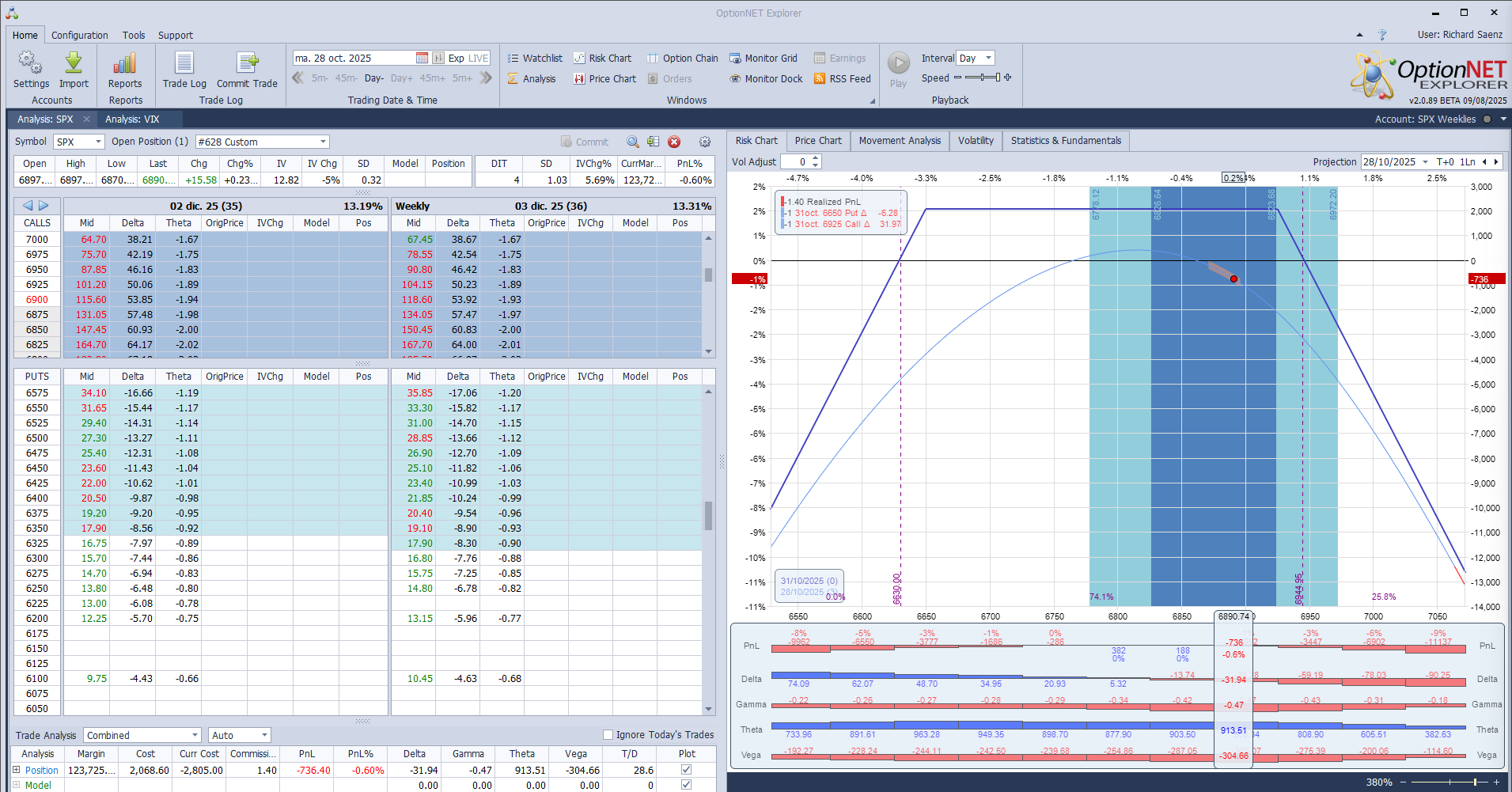
Task: Start playback with the Play button
Action: [x=898, y=70]
